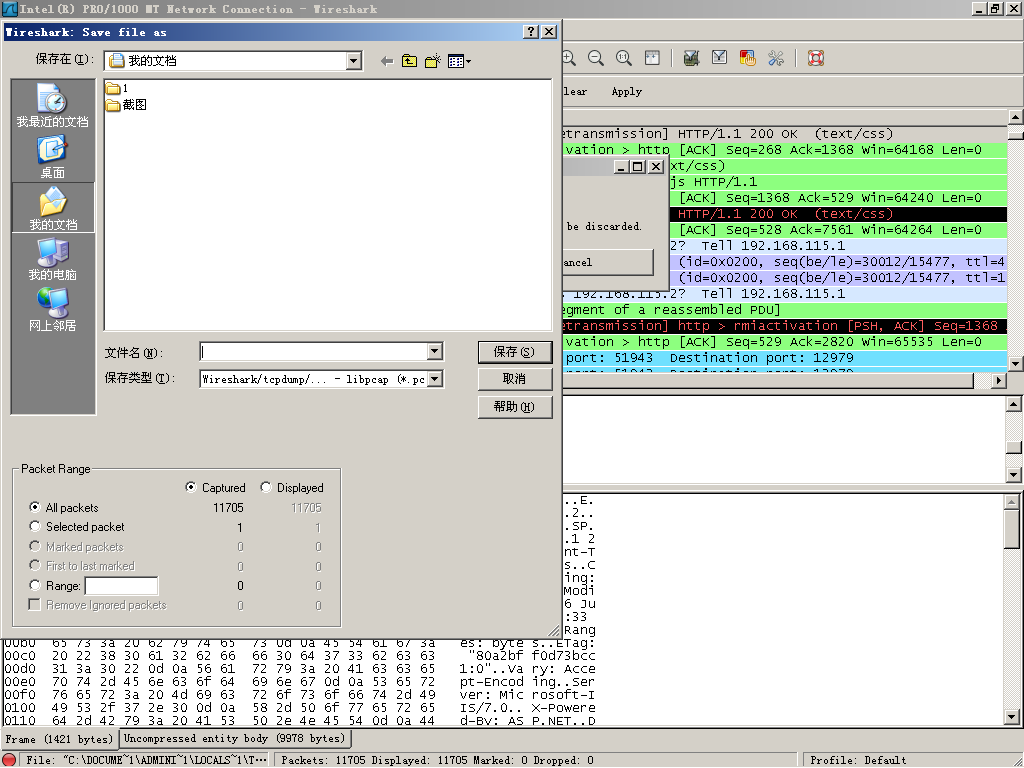
Task: Open the view menu icon in the dialog
Action: tap(459, 61)
